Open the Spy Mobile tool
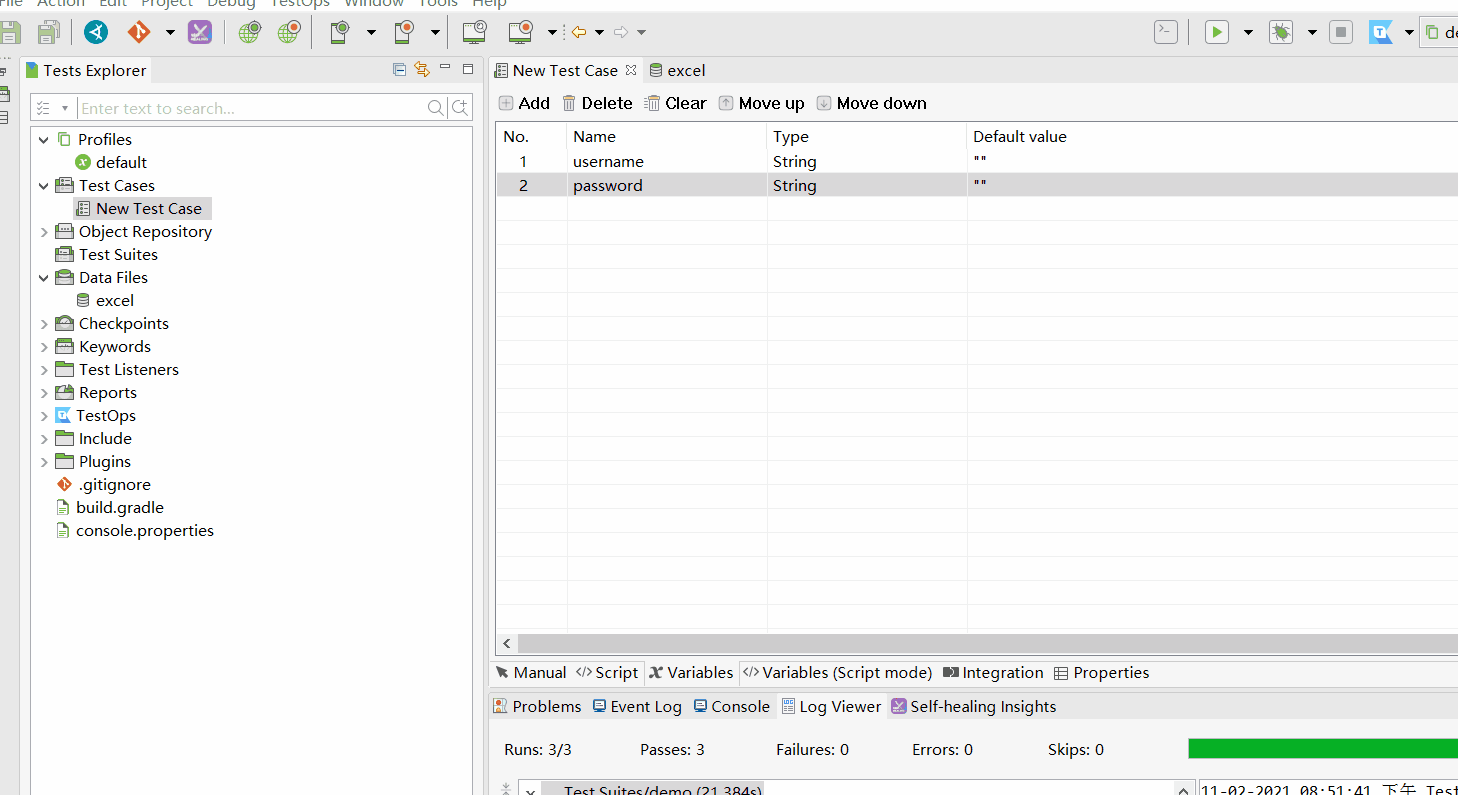 pos(340,32)
